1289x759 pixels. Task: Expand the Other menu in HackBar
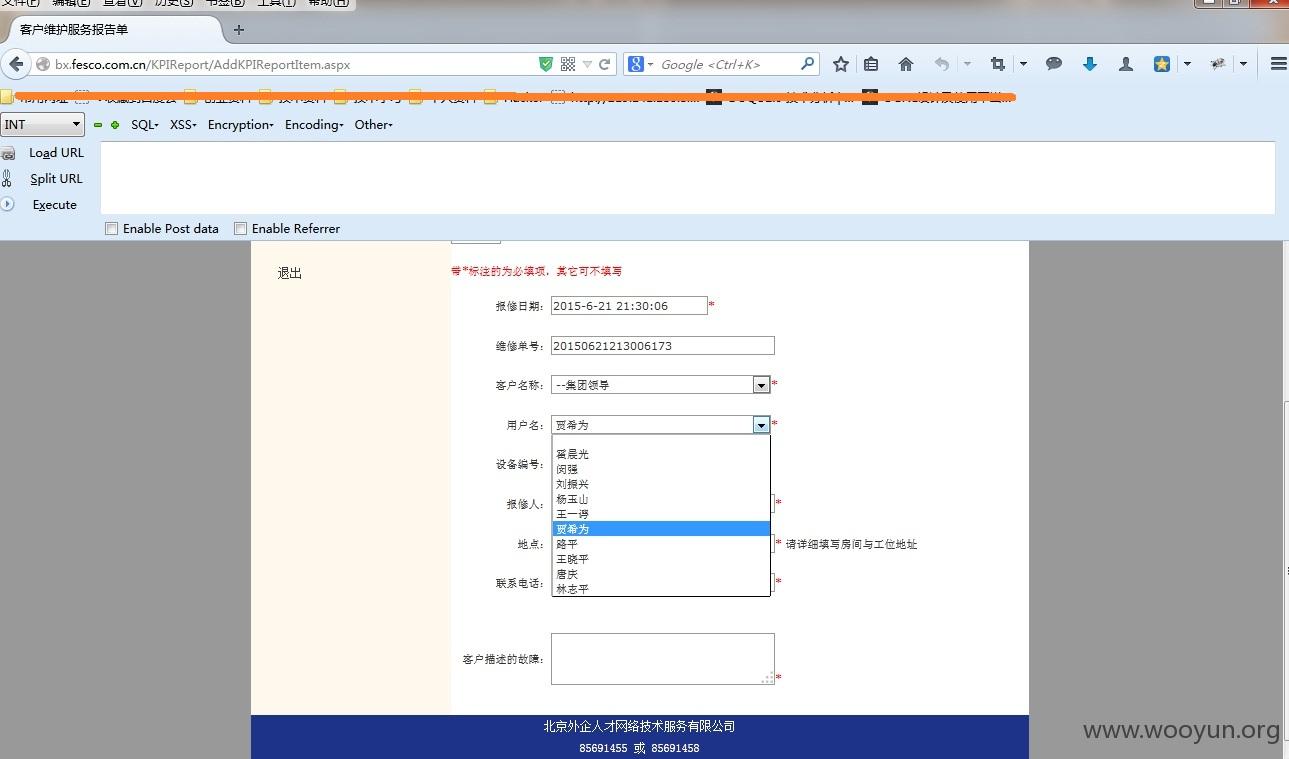coord(374,125)
